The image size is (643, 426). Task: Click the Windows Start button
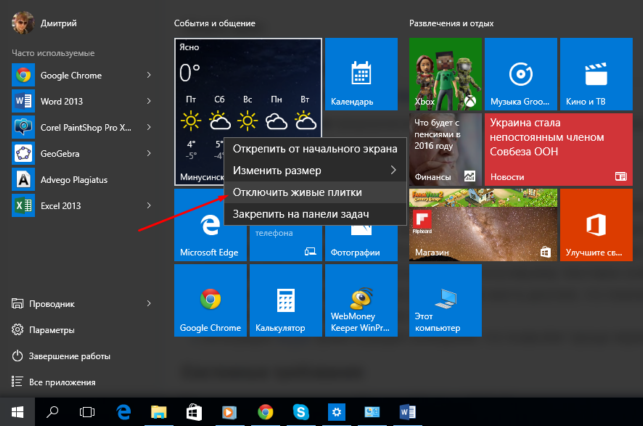click(17, 412)
